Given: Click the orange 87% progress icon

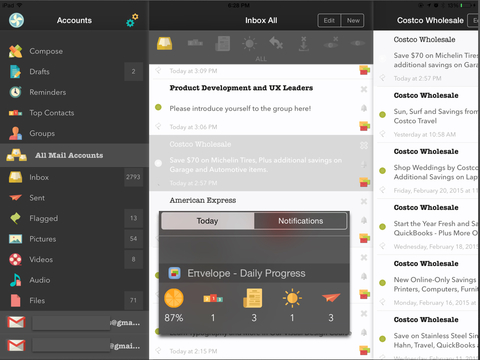Looking at the screenshot, I should (174, 298).
